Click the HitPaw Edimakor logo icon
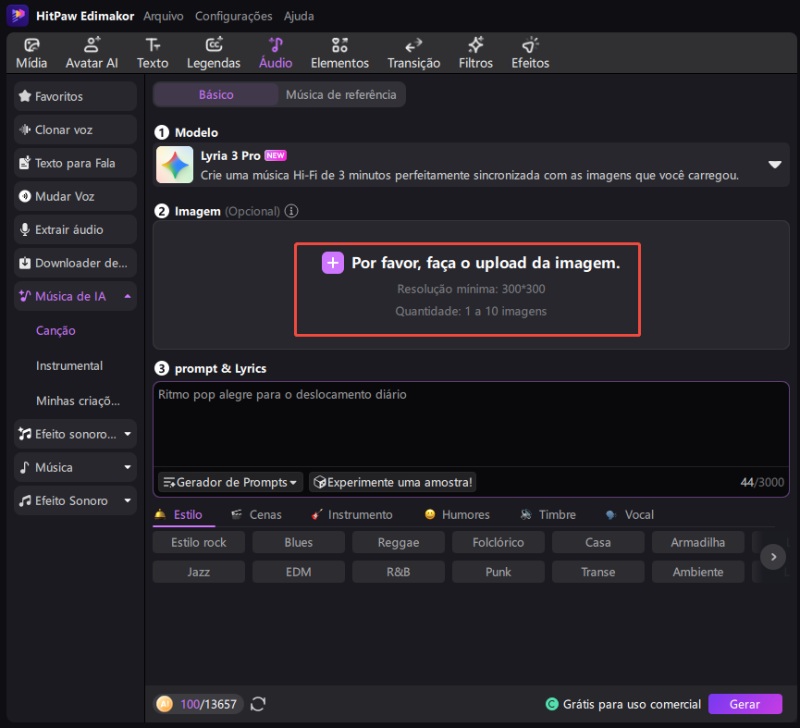Screen dimensions: 800x728 click(17, 15)
